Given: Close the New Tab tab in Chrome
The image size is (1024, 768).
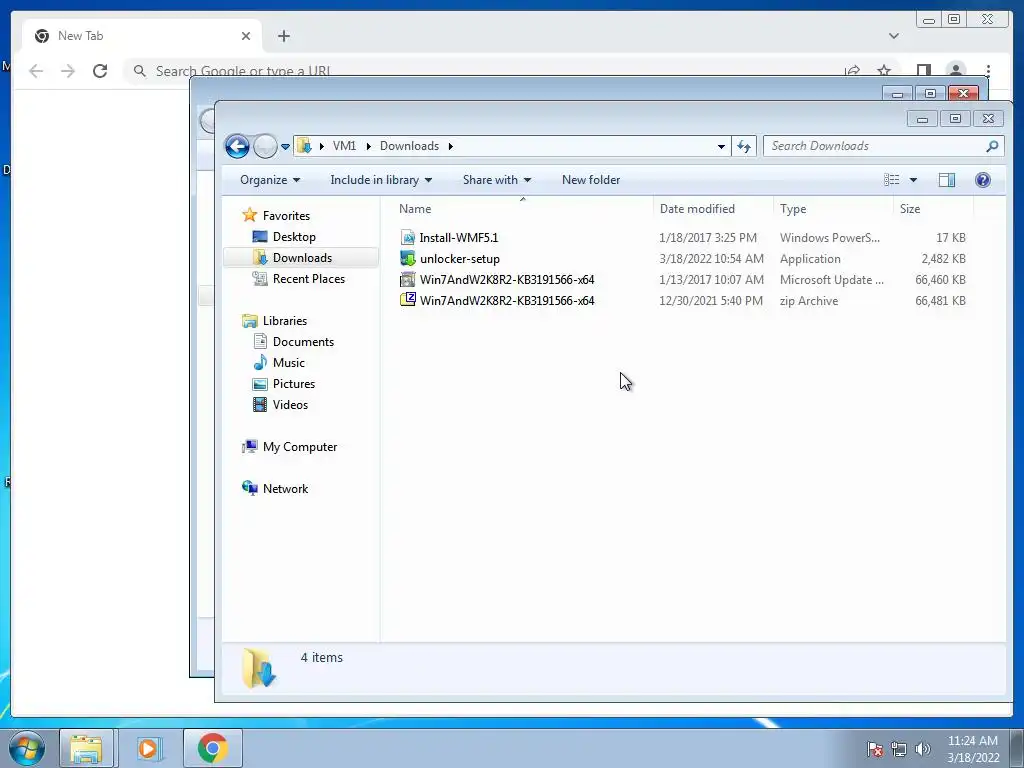Looking at the screenshot, I should tap(246, 36).
